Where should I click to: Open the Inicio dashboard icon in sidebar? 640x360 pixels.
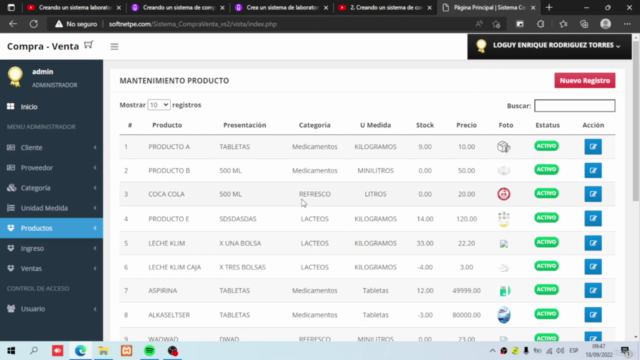(11, 107)
